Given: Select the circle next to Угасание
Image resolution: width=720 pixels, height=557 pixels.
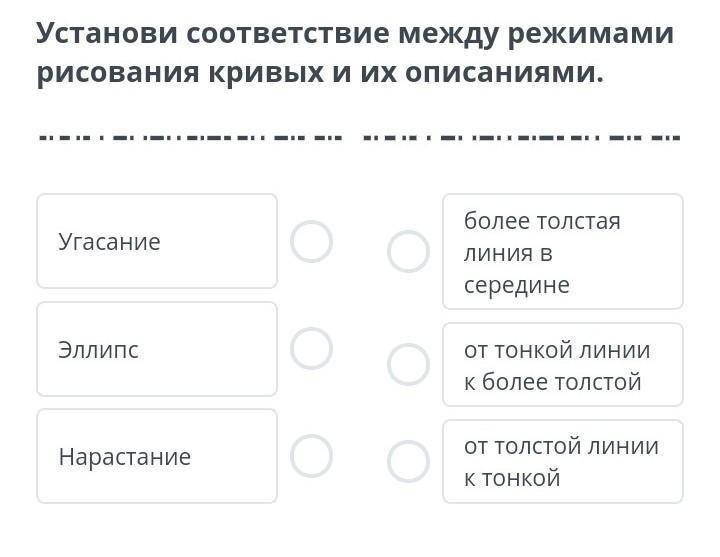Looking at the screenshot, I should point(311,241).
